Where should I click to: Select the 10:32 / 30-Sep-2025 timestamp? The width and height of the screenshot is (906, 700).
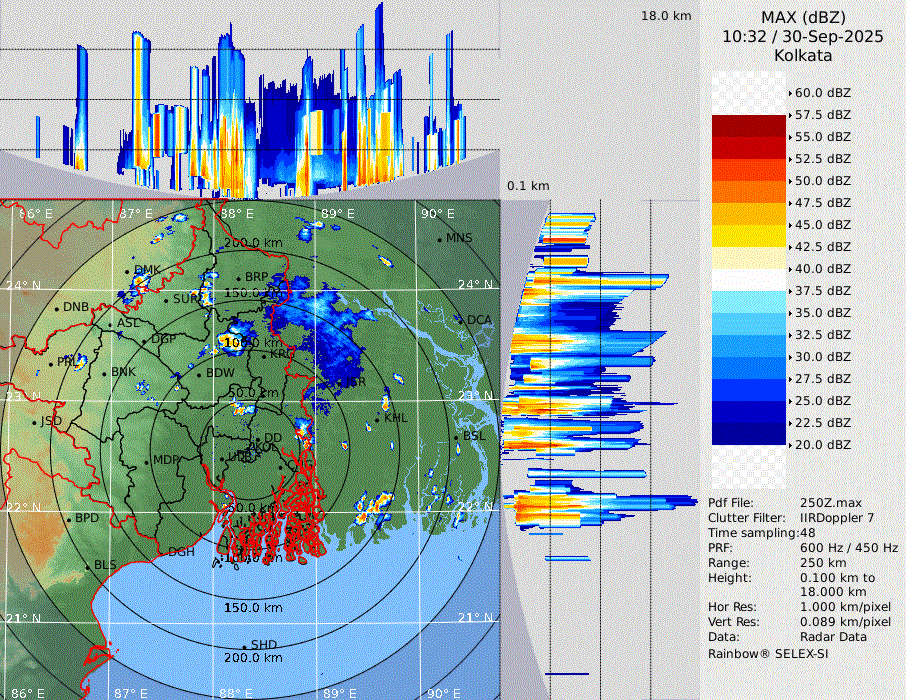click(x=802, y=37)
